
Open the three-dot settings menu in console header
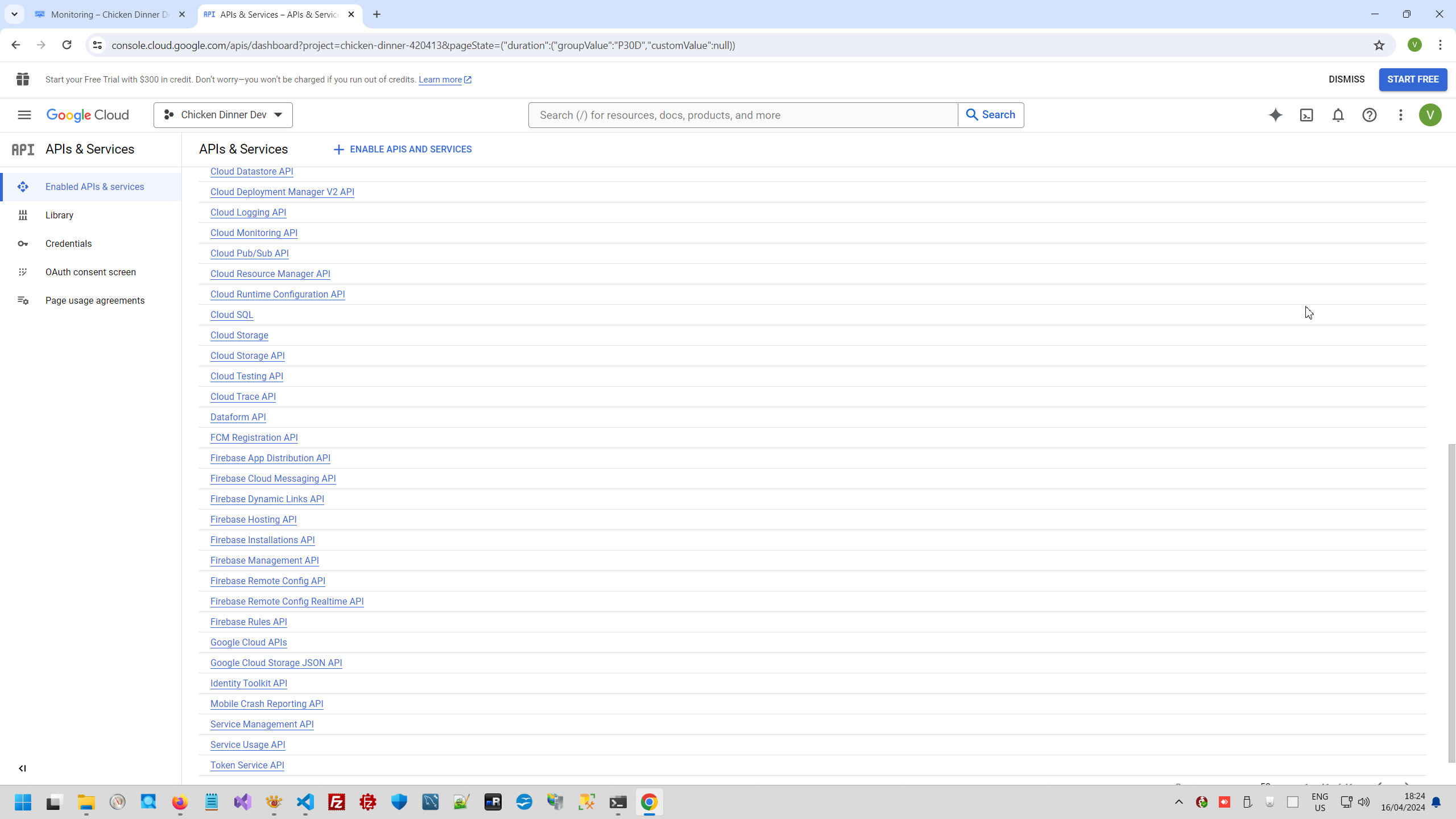[1400, 115]
